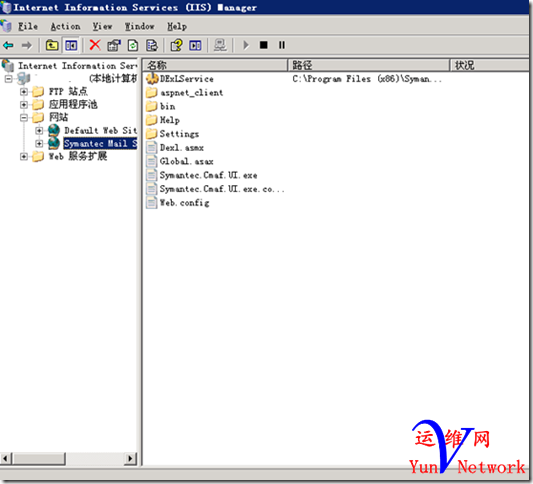
Task: Select FTP 站点 in the tree
Action: (x=68, y=91)
